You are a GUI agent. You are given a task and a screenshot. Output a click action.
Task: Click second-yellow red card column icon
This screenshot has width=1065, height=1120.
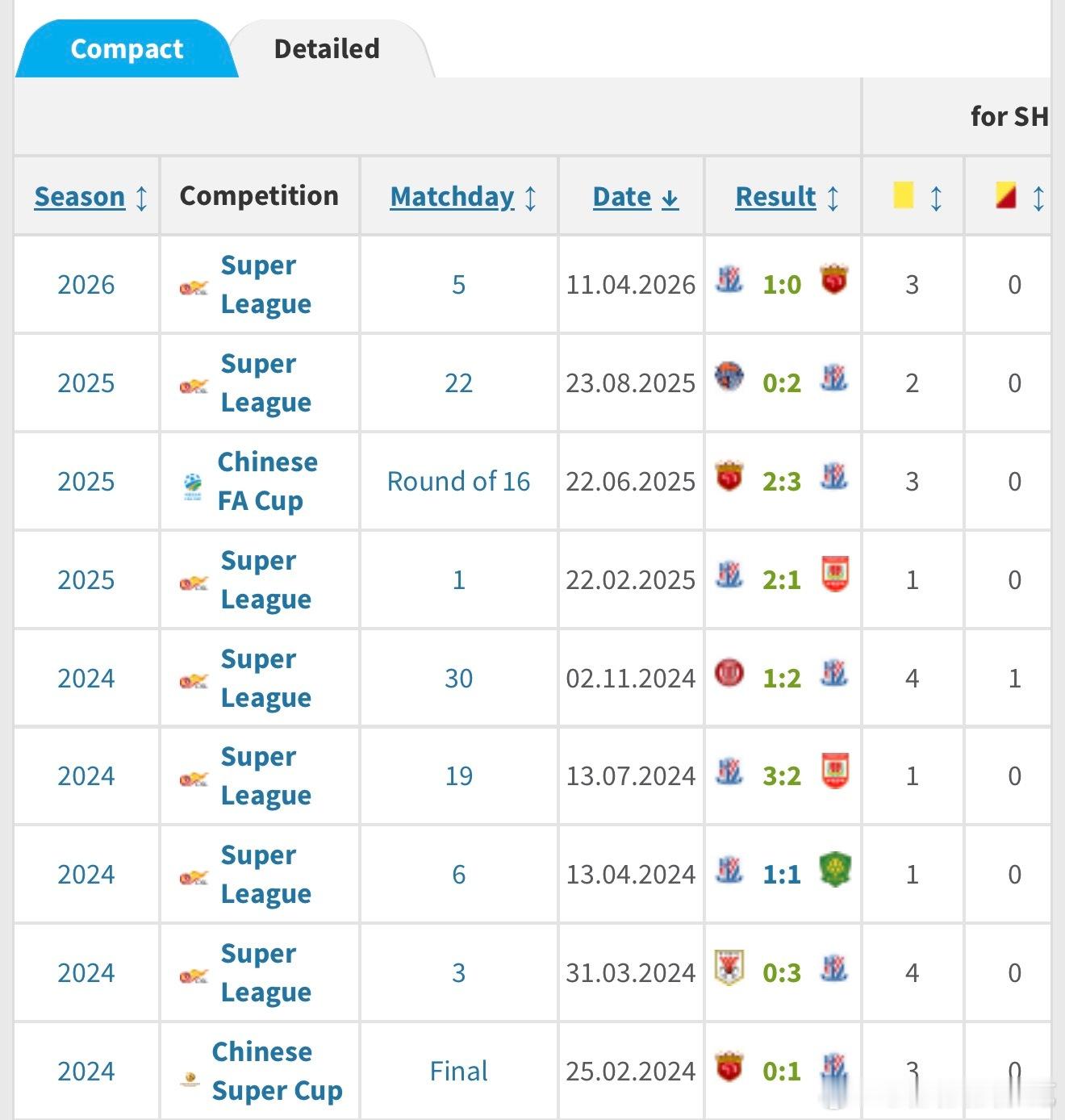(x=1005, y=196)
